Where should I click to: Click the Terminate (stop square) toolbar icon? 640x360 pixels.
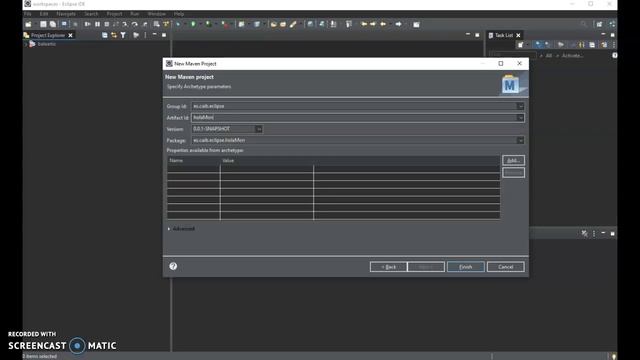pyautogui.click(x=107, y=24)
